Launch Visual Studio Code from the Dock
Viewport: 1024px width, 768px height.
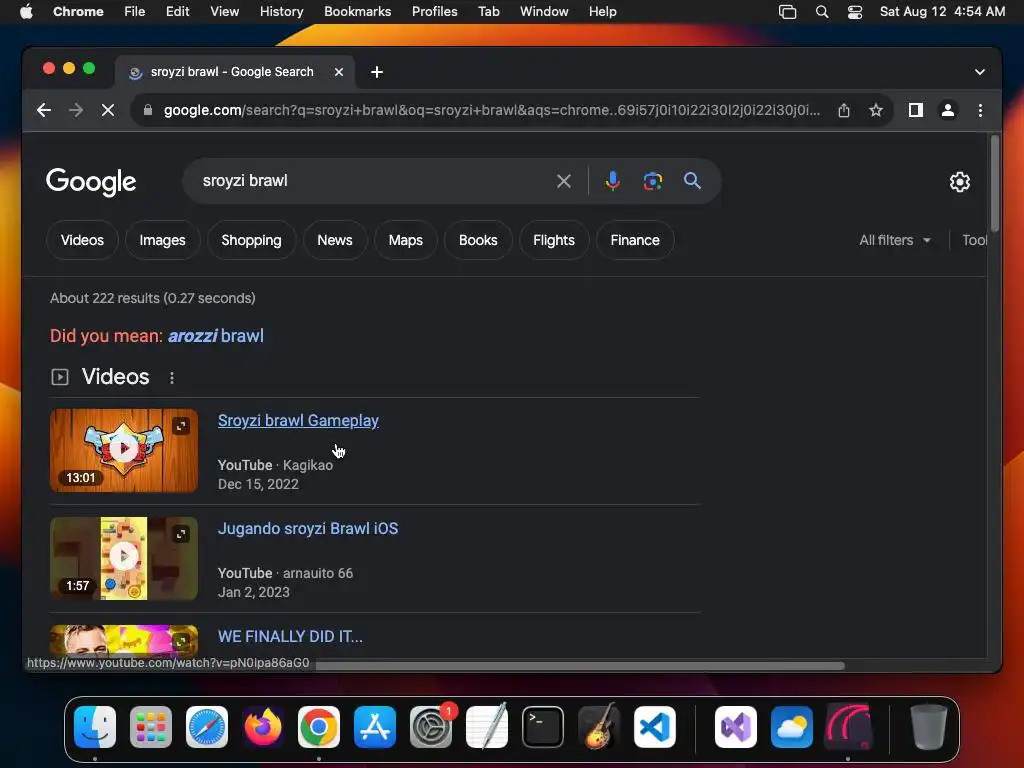coord(654,727)
